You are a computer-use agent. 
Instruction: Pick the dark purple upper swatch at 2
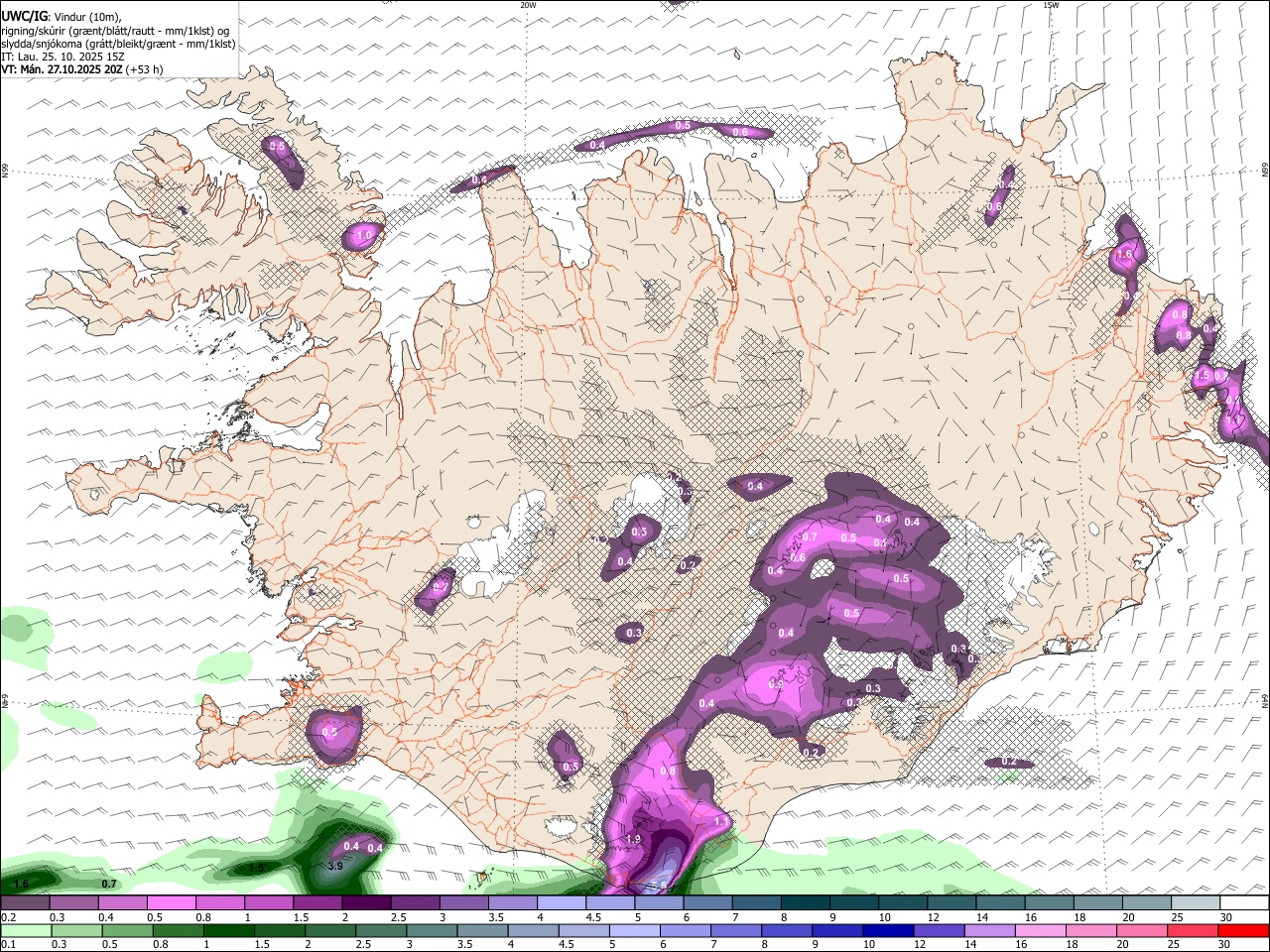(366, 902)
